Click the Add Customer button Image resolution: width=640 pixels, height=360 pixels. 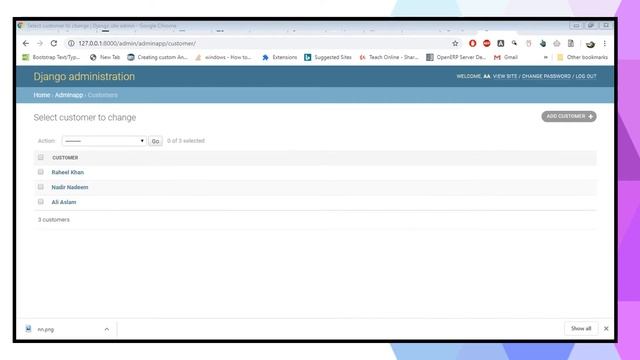click(569, 116)
